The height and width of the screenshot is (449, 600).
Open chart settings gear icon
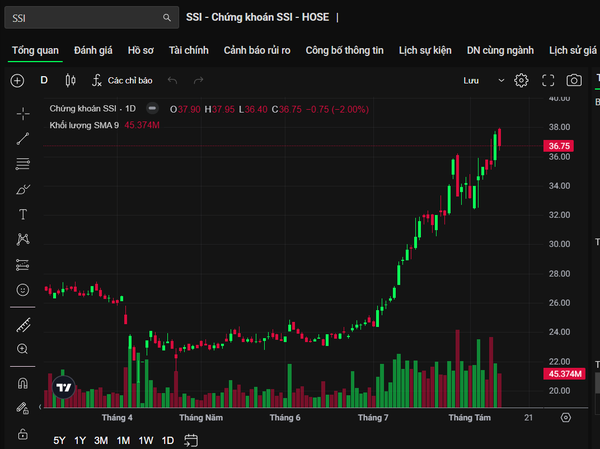[x=521, y=80]
